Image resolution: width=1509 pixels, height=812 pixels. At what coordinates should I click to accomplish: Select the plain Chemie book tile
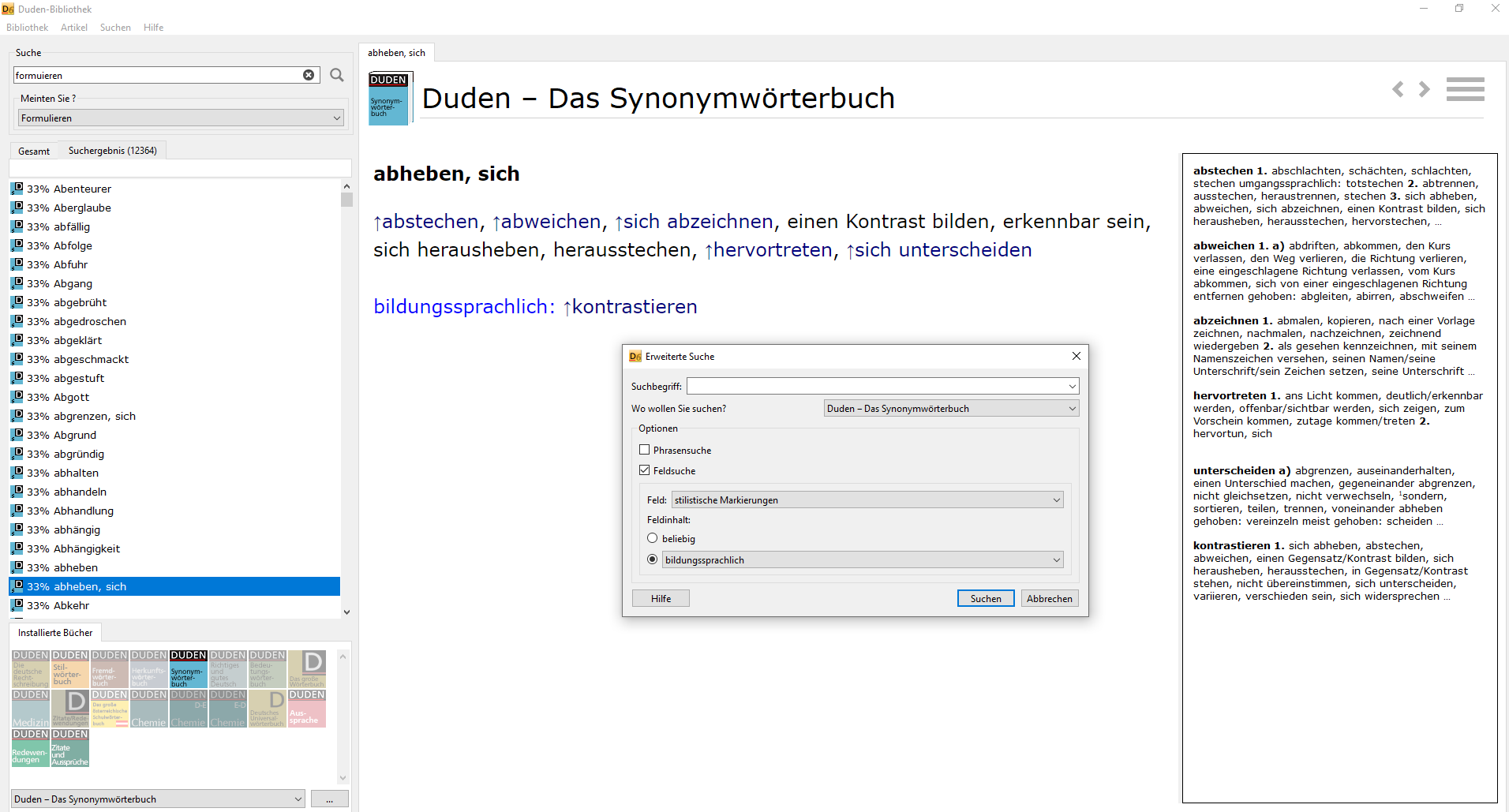tap(149, 708)
